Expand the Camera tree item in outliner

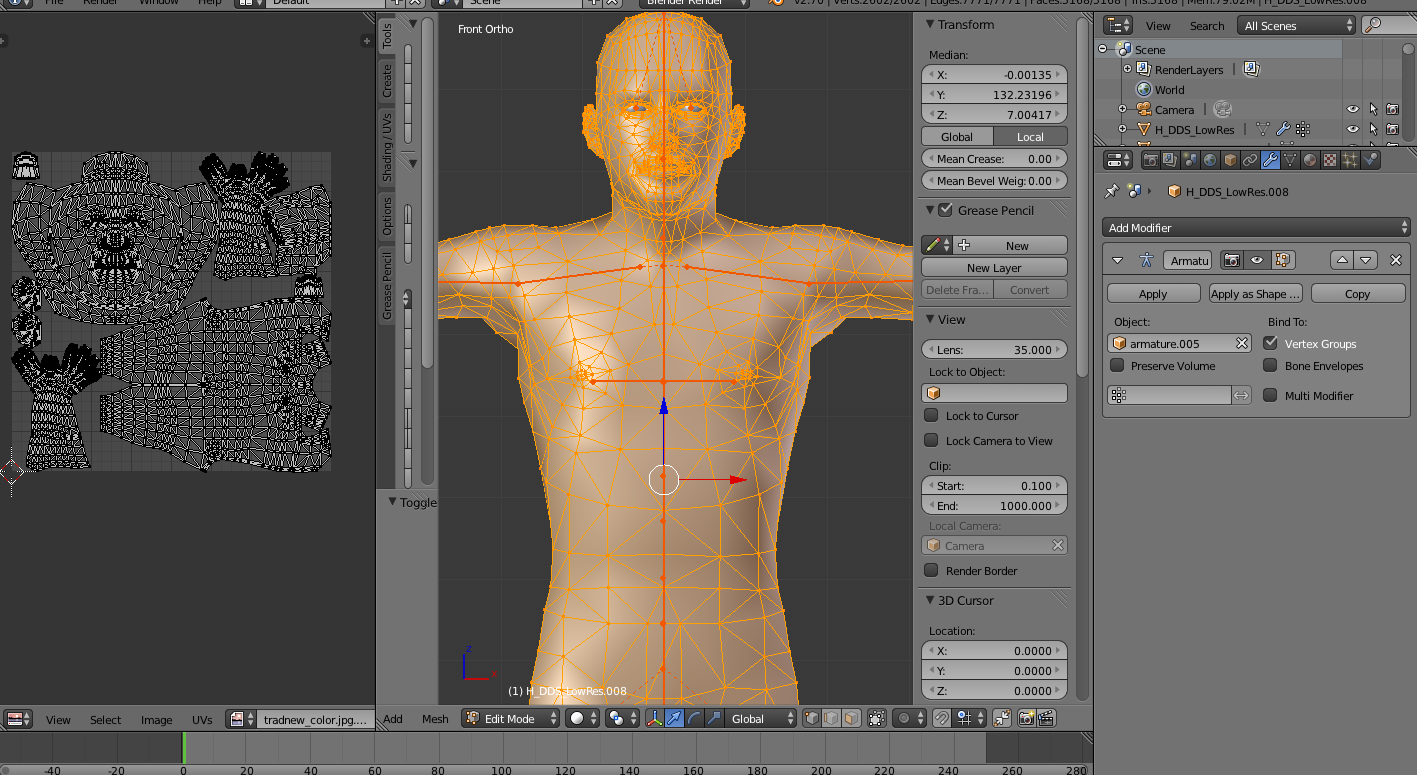pos(1122,109)
